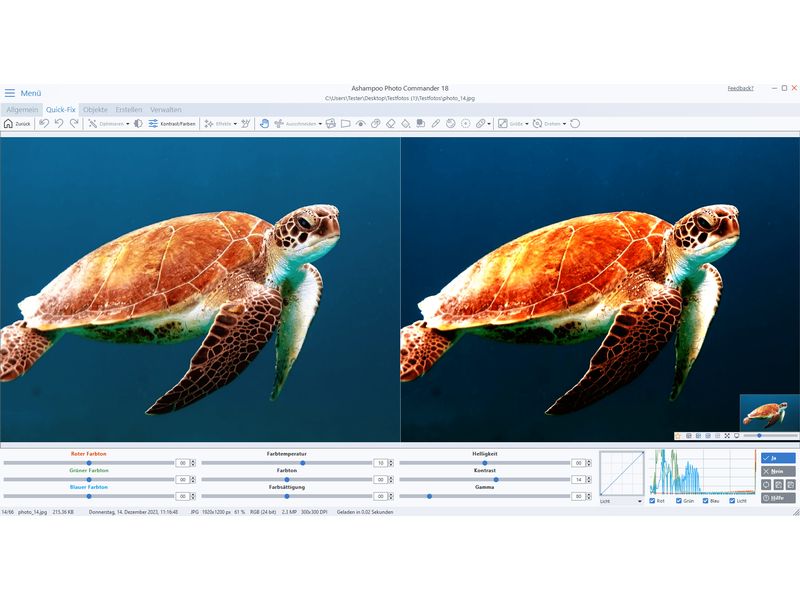Open the Hilfe button
800x600 pixels.
778,498
